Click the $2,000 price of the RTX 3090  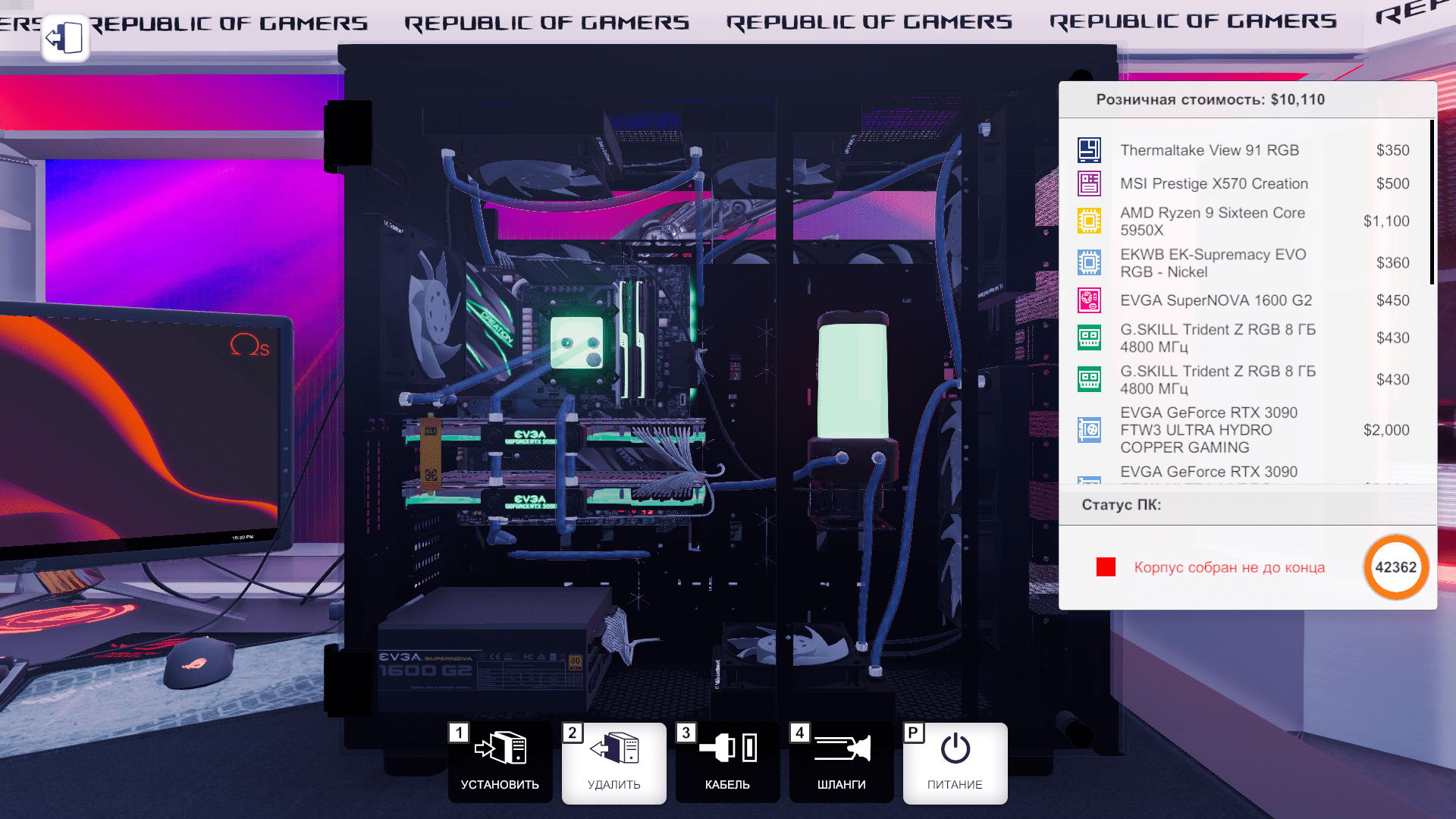[x=1386, y=430]
